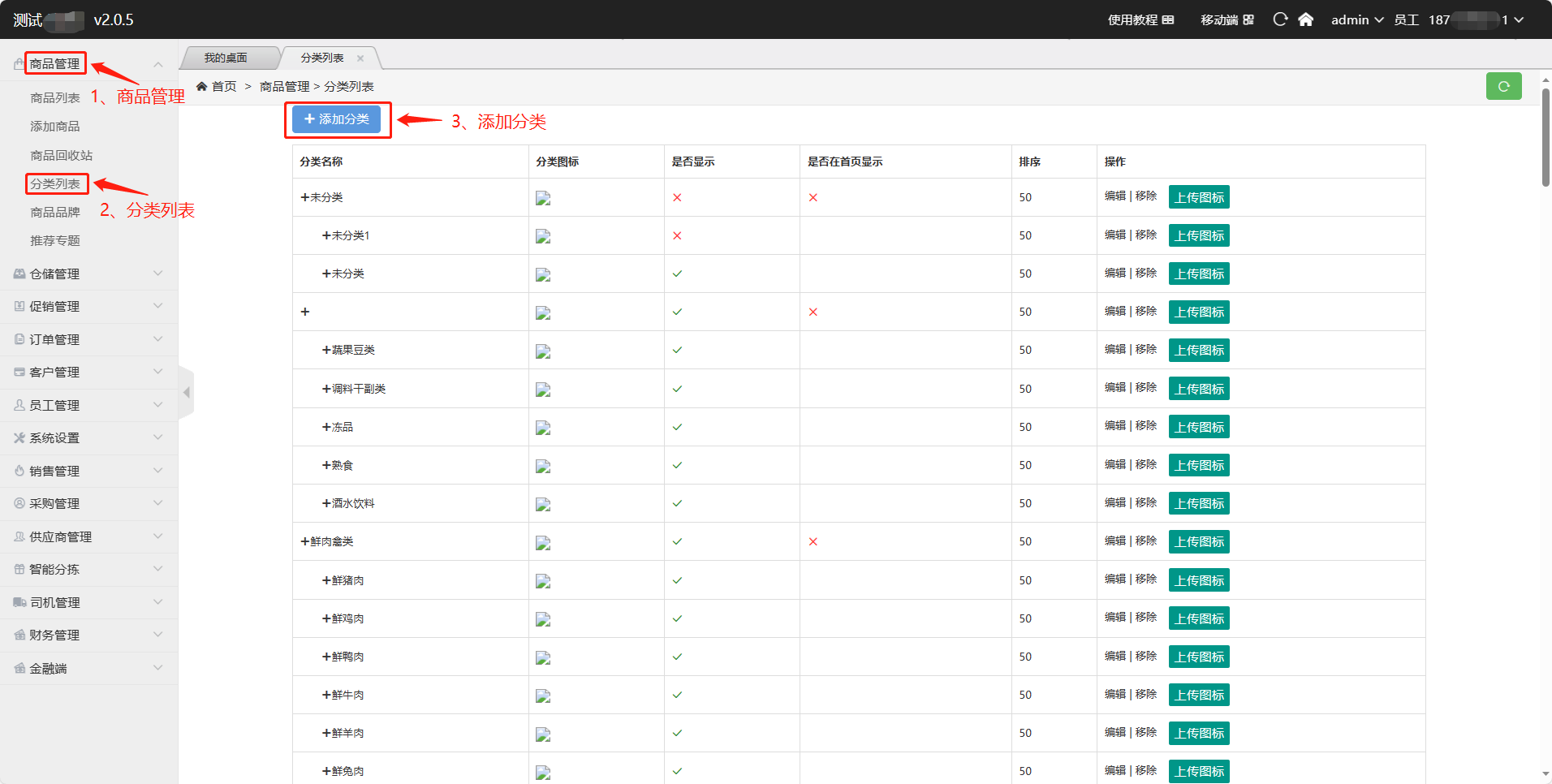Click the reload icon in top bar
Screen dimensions: 1552x784
pos(1280,19)
